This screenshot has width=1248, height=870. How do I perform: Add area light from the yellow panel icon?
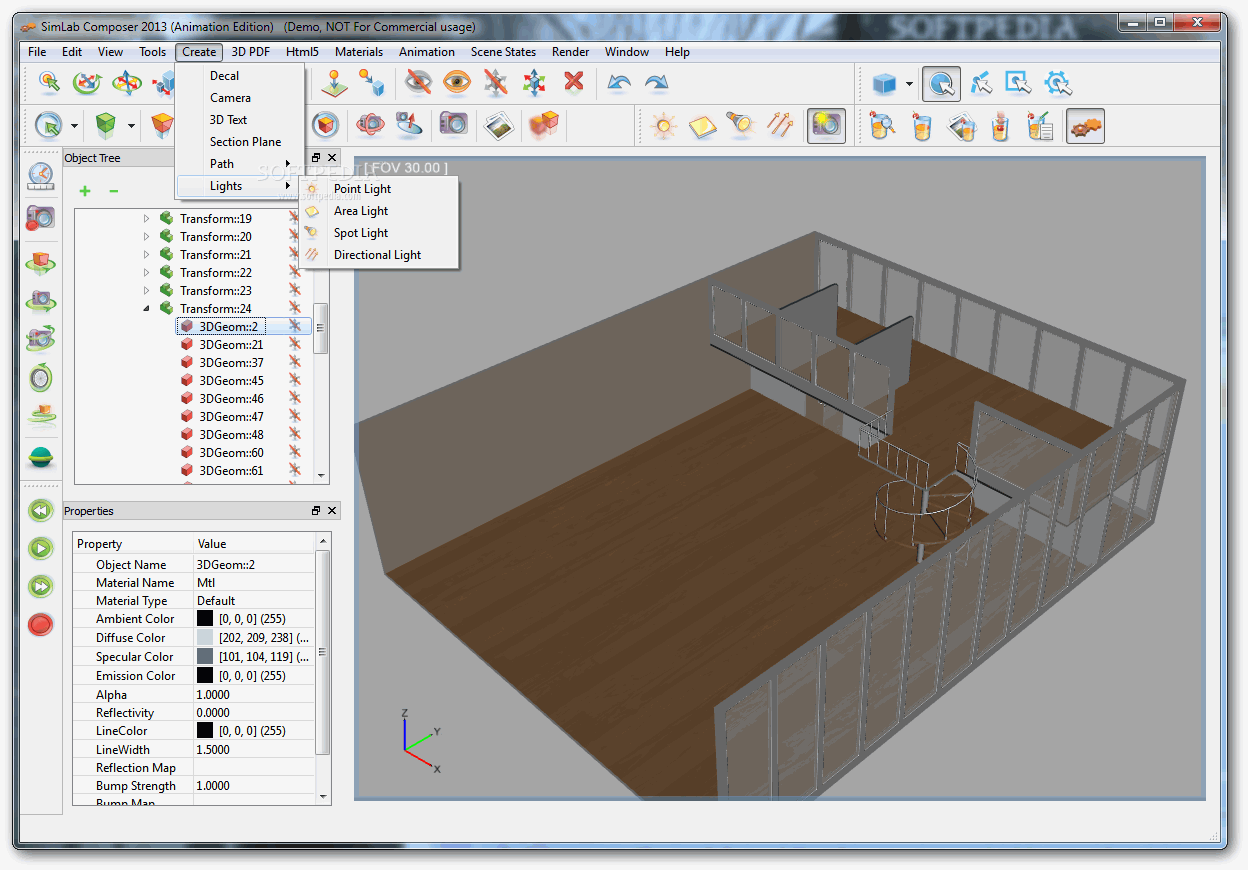click(703, 126)
